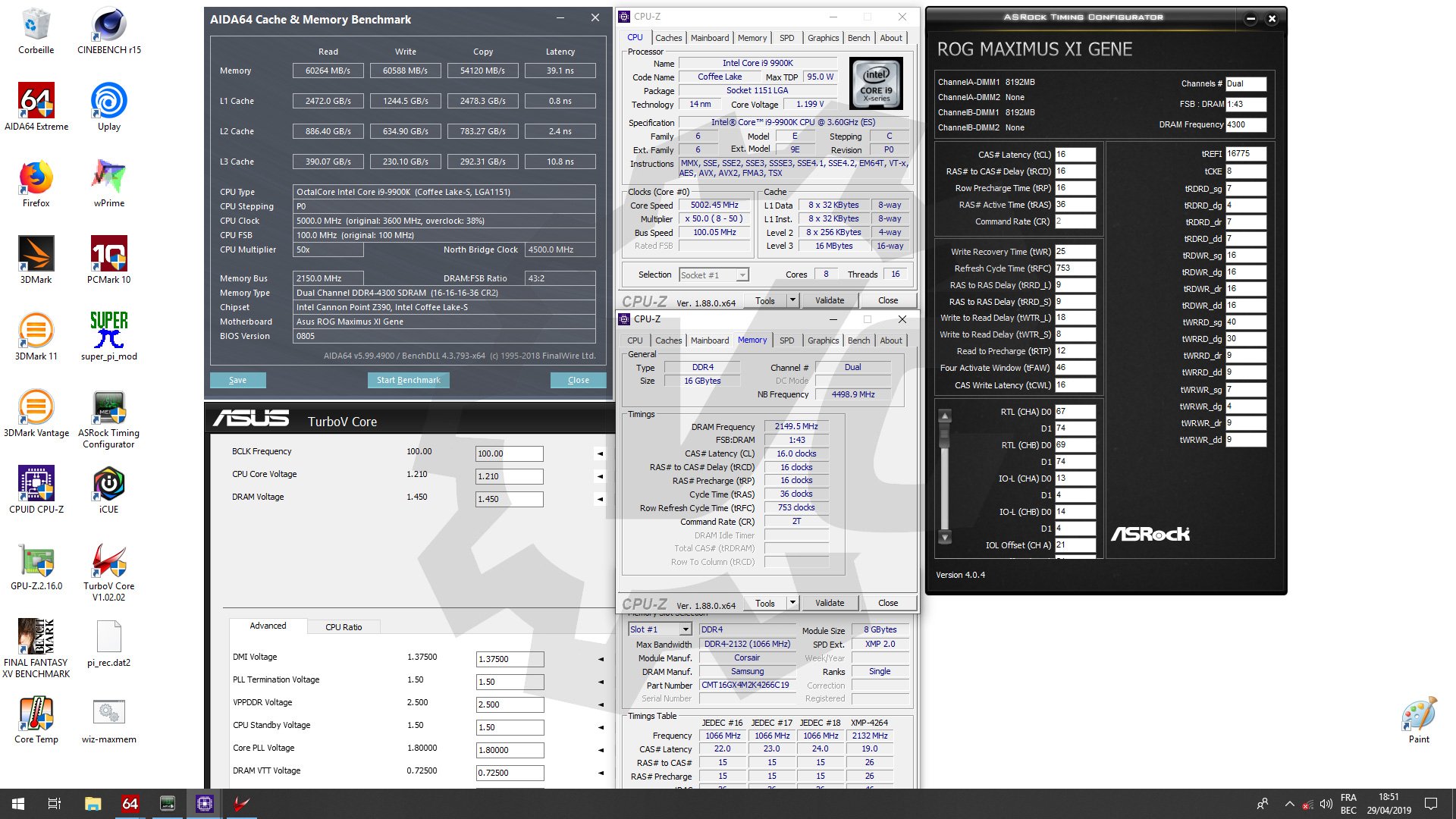Launch the super_pi_mod desktop icon
The image size is (1456, 819).
109,337
